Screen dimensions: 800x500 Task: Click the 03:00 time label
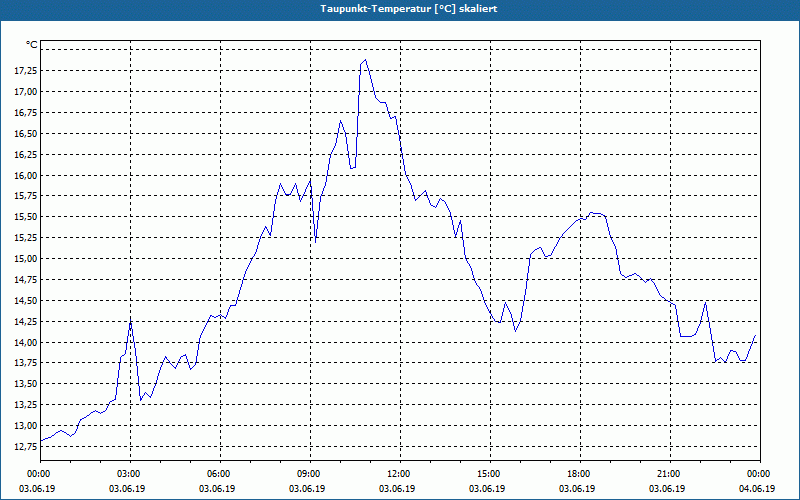point(128,474)
